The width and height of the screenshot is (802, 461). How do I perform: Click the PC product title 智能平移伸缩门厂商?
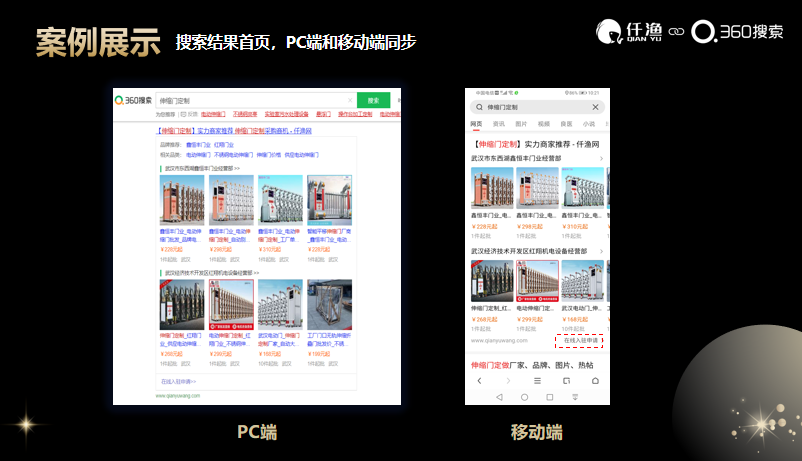pos(329,235)
